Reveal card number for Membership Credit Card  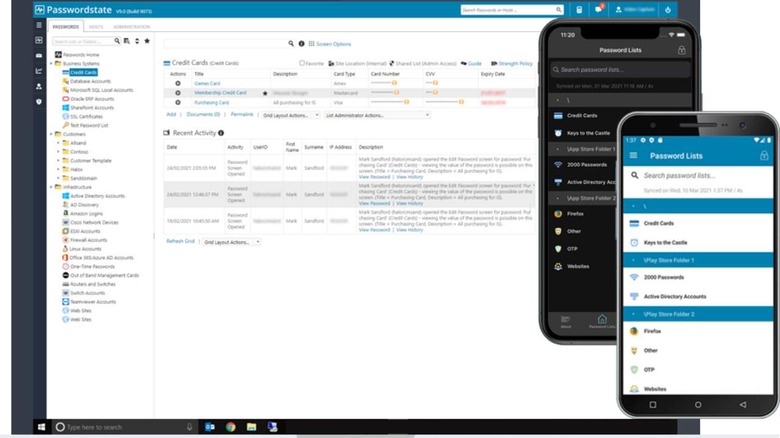[396, 92]
